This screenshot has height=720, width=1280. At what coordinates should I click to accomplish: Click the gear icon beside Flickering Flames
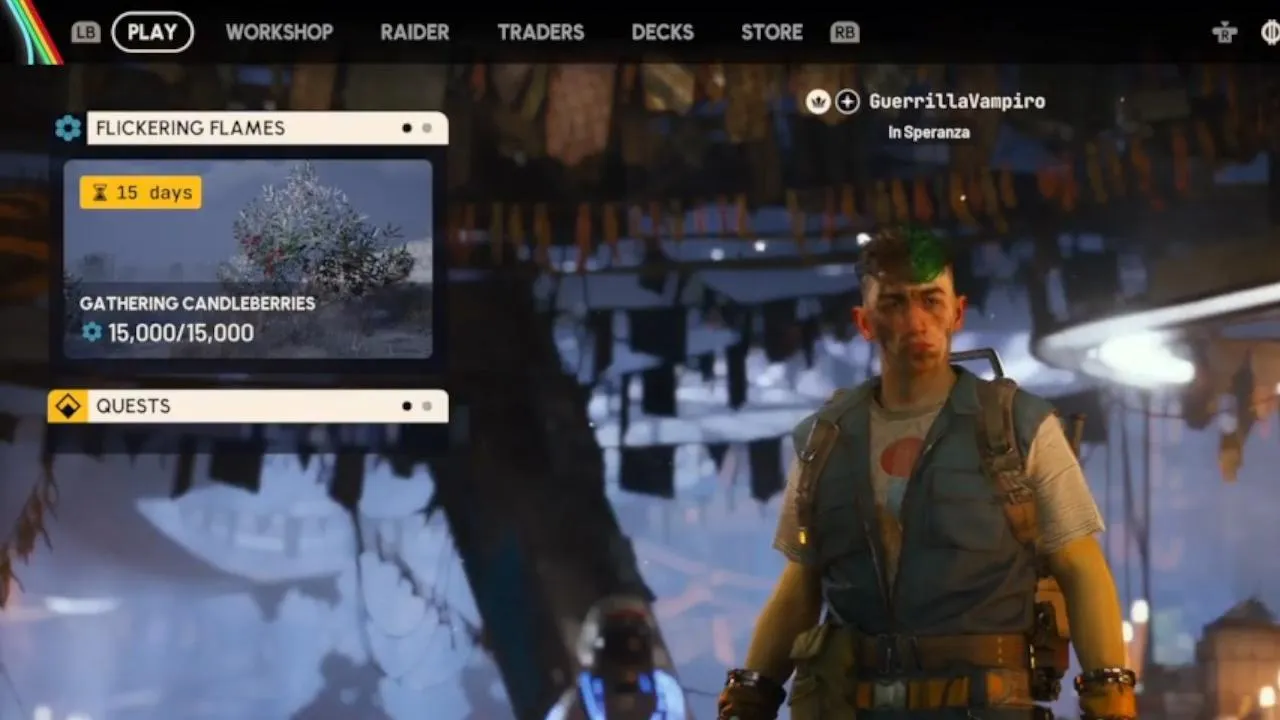pyautogui.click(x=68, y=128)
